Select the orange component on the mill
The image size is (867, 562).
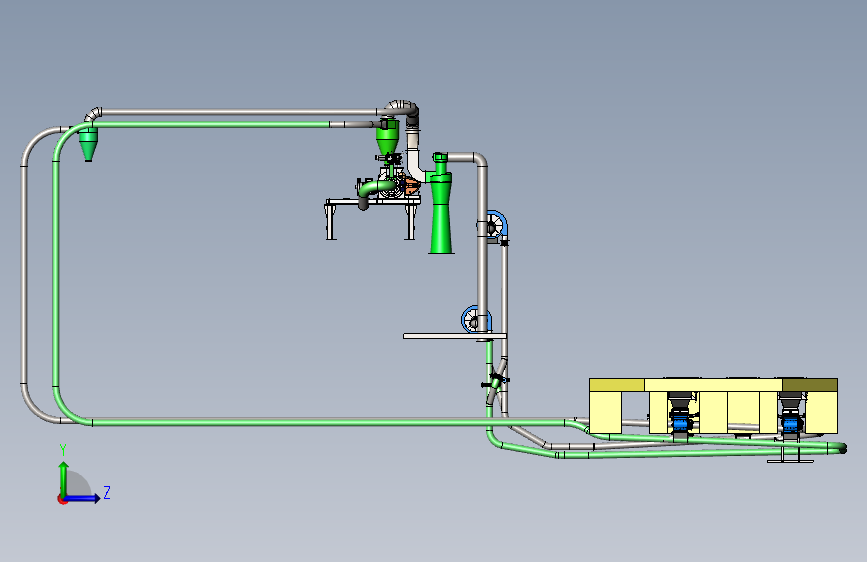[x=410, y=186]
